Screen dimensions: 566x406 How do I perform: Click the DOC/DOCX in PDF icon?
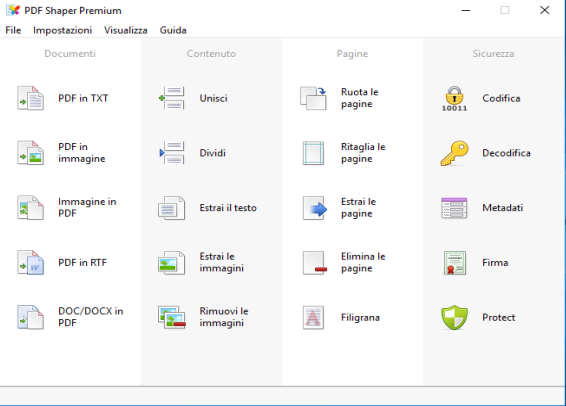click(31, 318)
